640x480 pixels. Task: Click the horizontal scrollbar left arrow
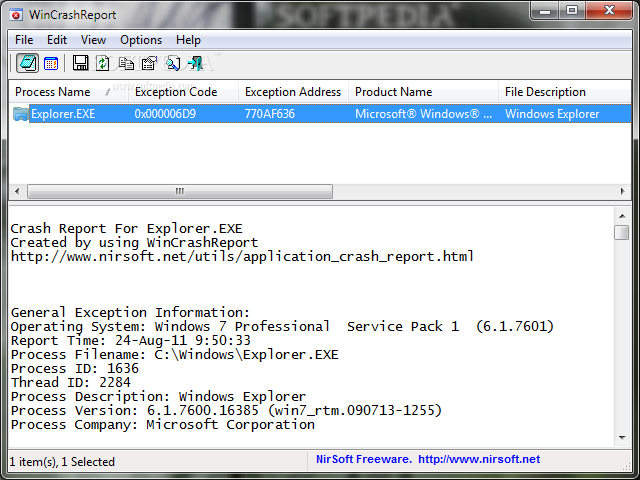coord(17,191)
